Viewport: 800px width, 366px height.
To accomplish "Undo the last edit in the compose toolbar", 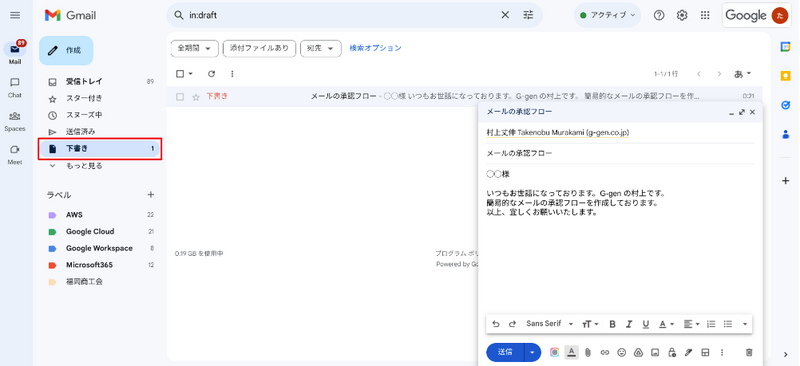I will [496, 324].
